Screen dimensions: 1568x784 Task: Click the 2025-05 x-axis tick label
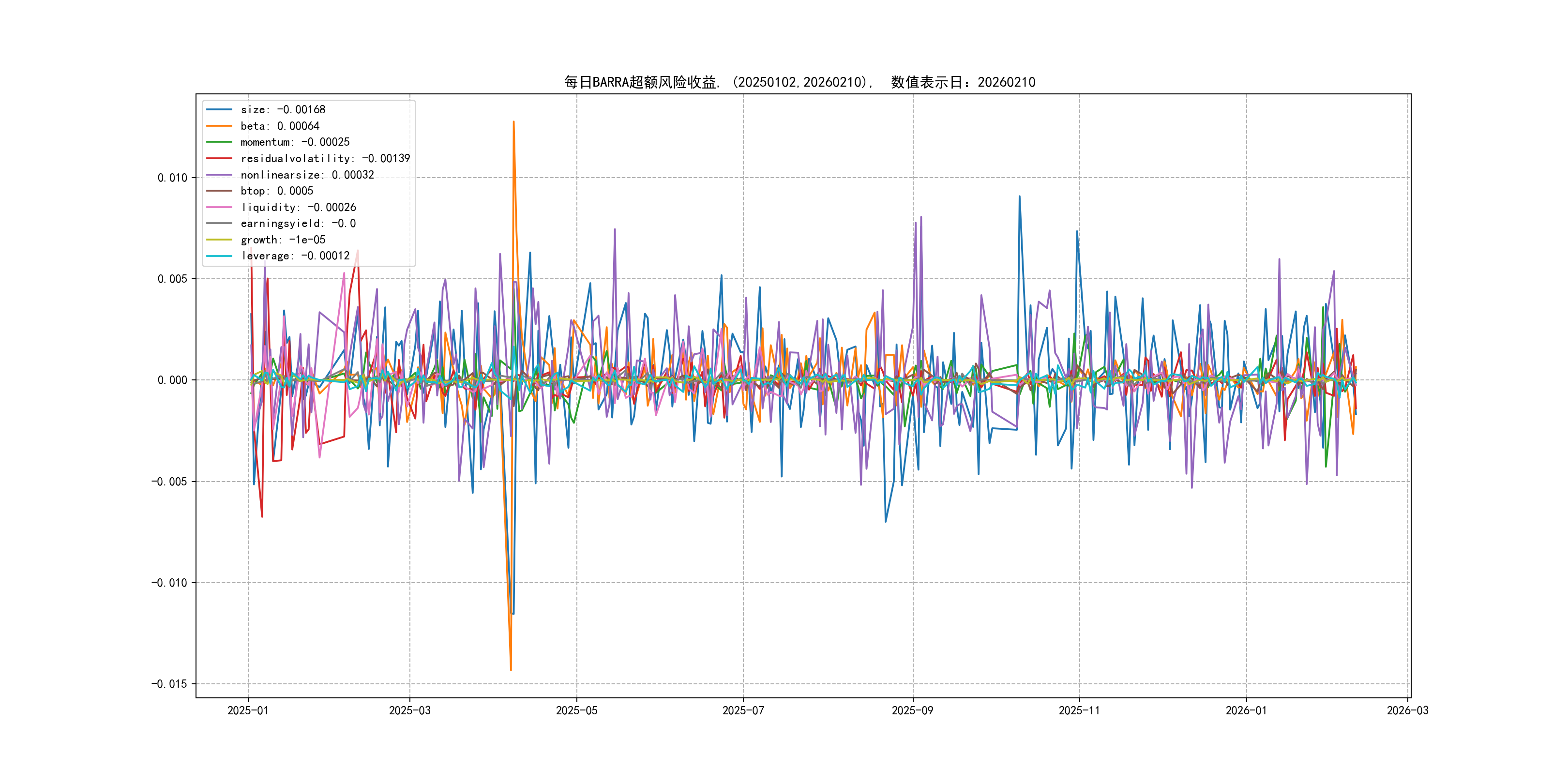[x=576, y=710]
